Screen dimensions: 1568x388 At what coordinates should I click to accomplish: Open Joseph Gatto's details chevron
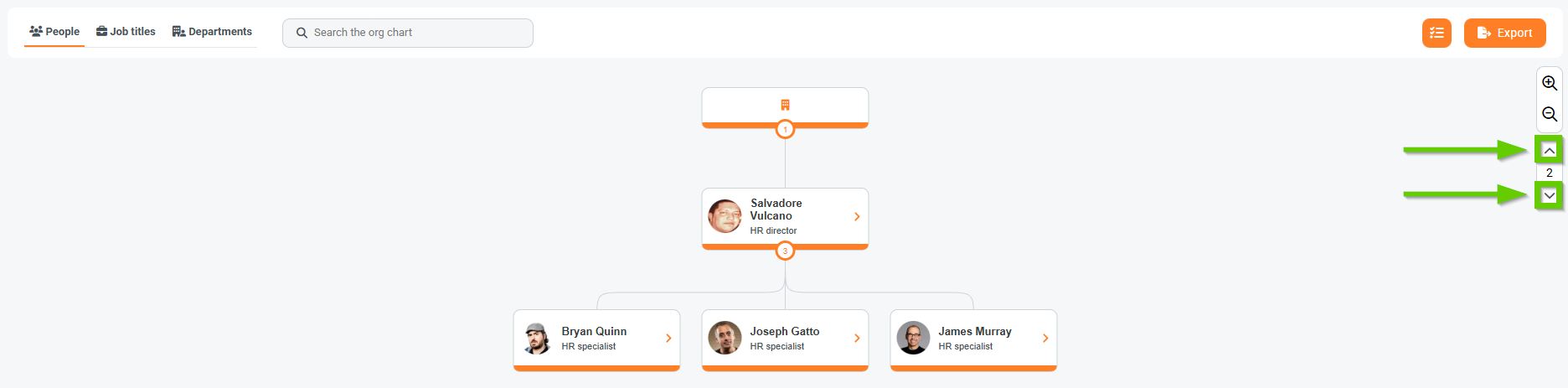coord(857,338)
